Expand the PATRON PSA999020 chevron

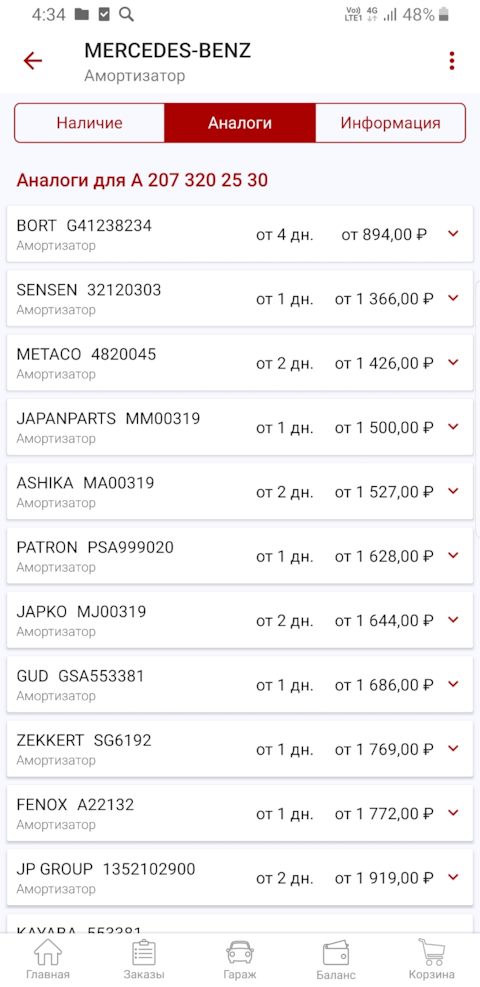(x=453, y=555)
